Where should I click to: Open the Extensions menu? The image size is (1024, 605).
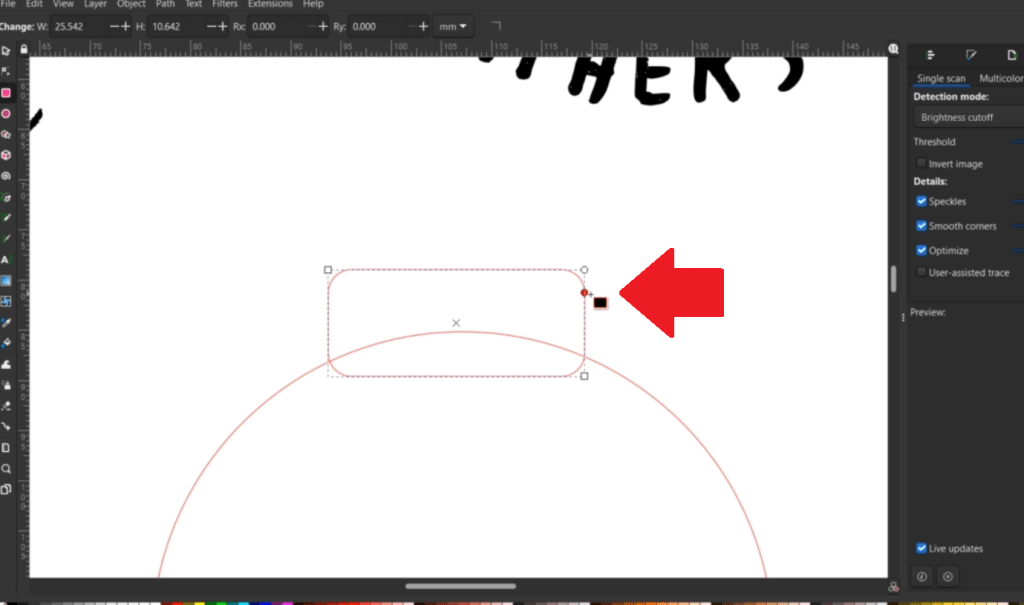pos(270,4)
